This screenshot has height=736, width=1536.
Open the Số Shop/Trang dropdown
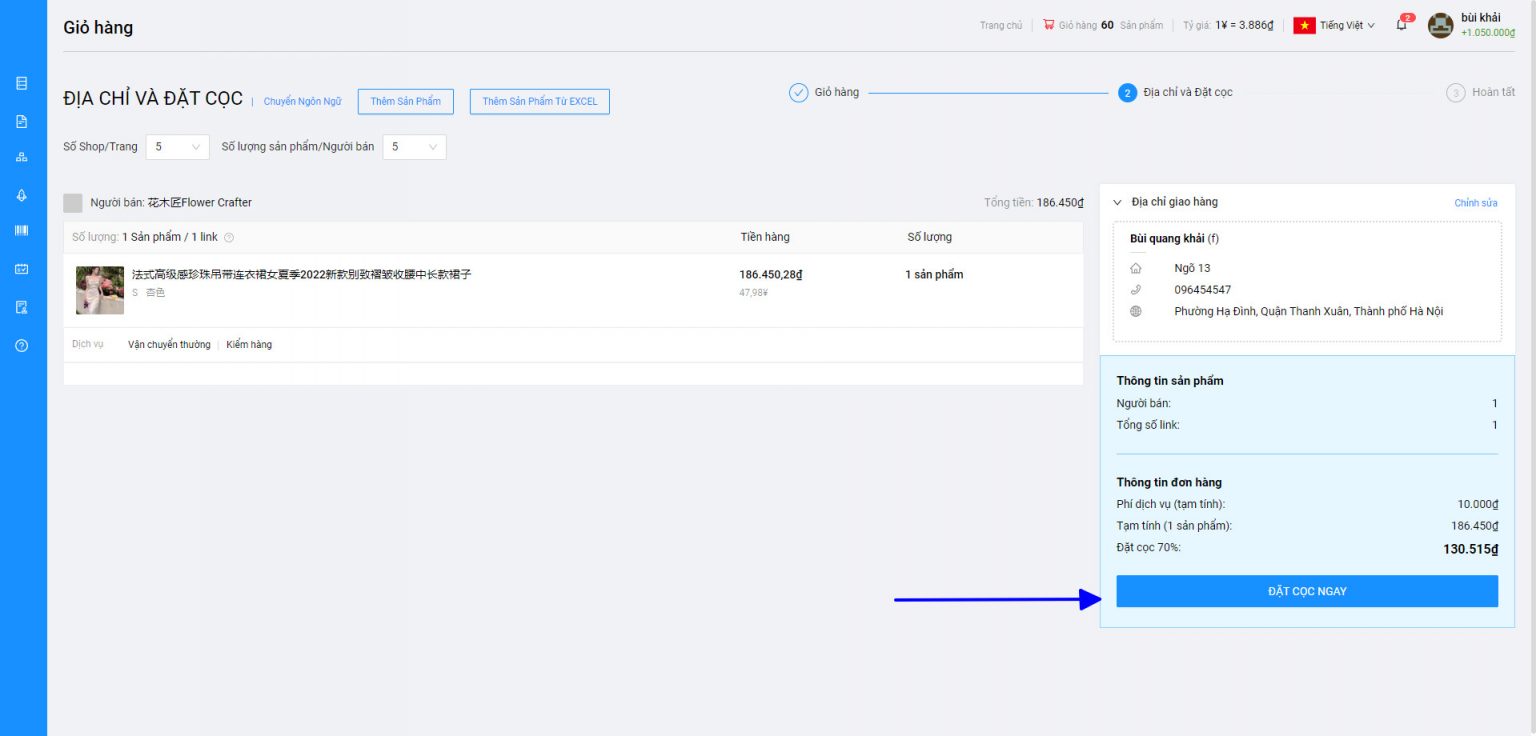point(177,147)
